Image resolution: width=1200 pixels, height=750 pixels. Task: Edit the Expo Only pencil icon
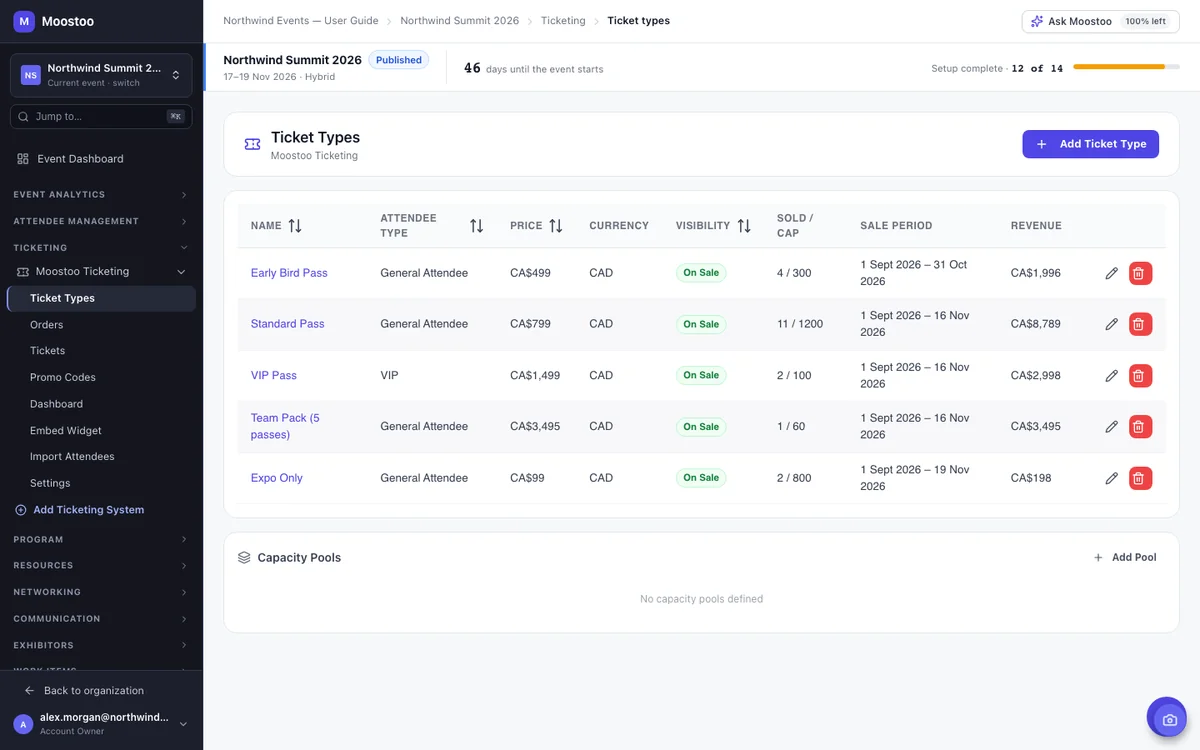coord(1111,478)
